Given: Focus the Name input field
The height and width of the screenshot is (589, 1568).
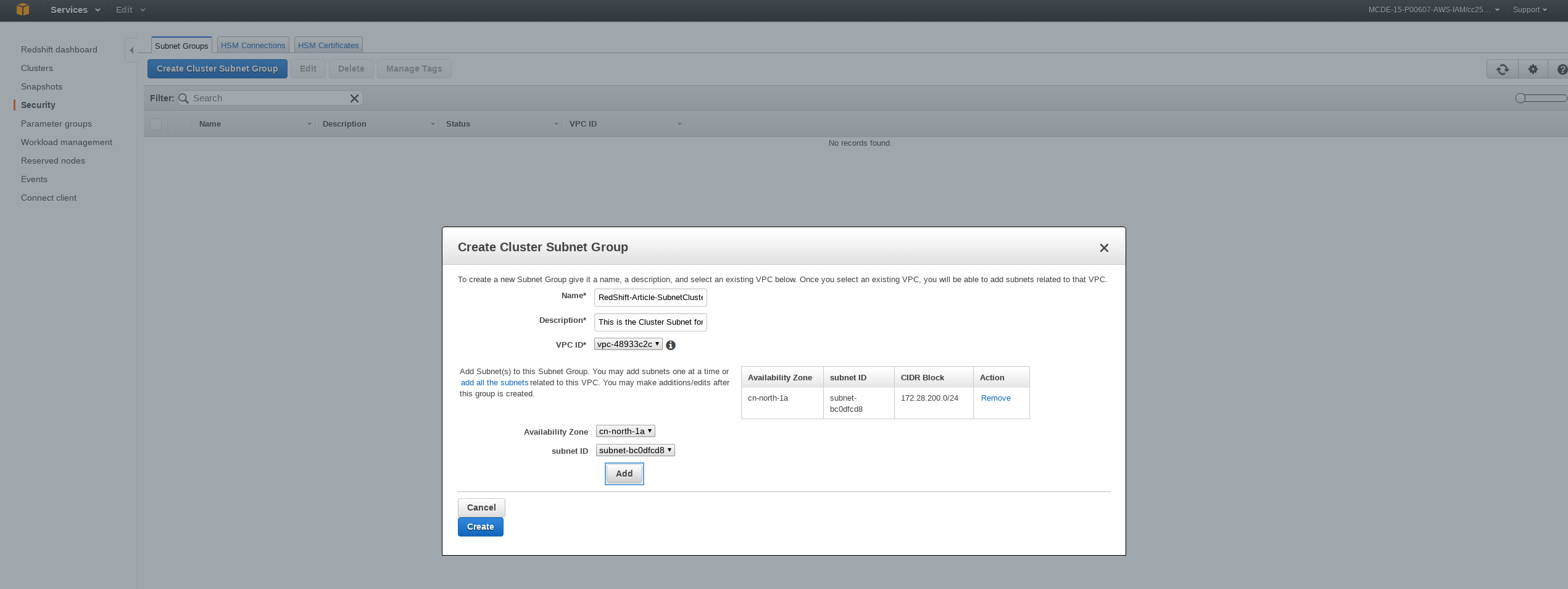Looking at the screenshot, I should [x=650, y=298].
